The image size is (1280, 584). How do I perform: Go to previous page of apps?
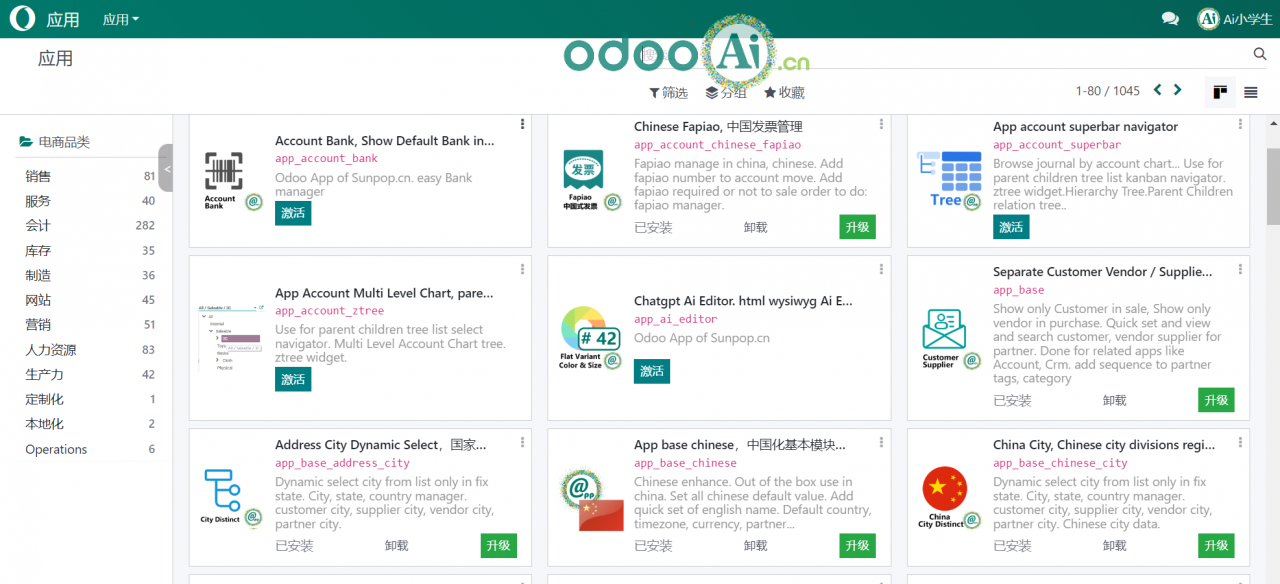pyautogui.click(x=1157, y=90)
